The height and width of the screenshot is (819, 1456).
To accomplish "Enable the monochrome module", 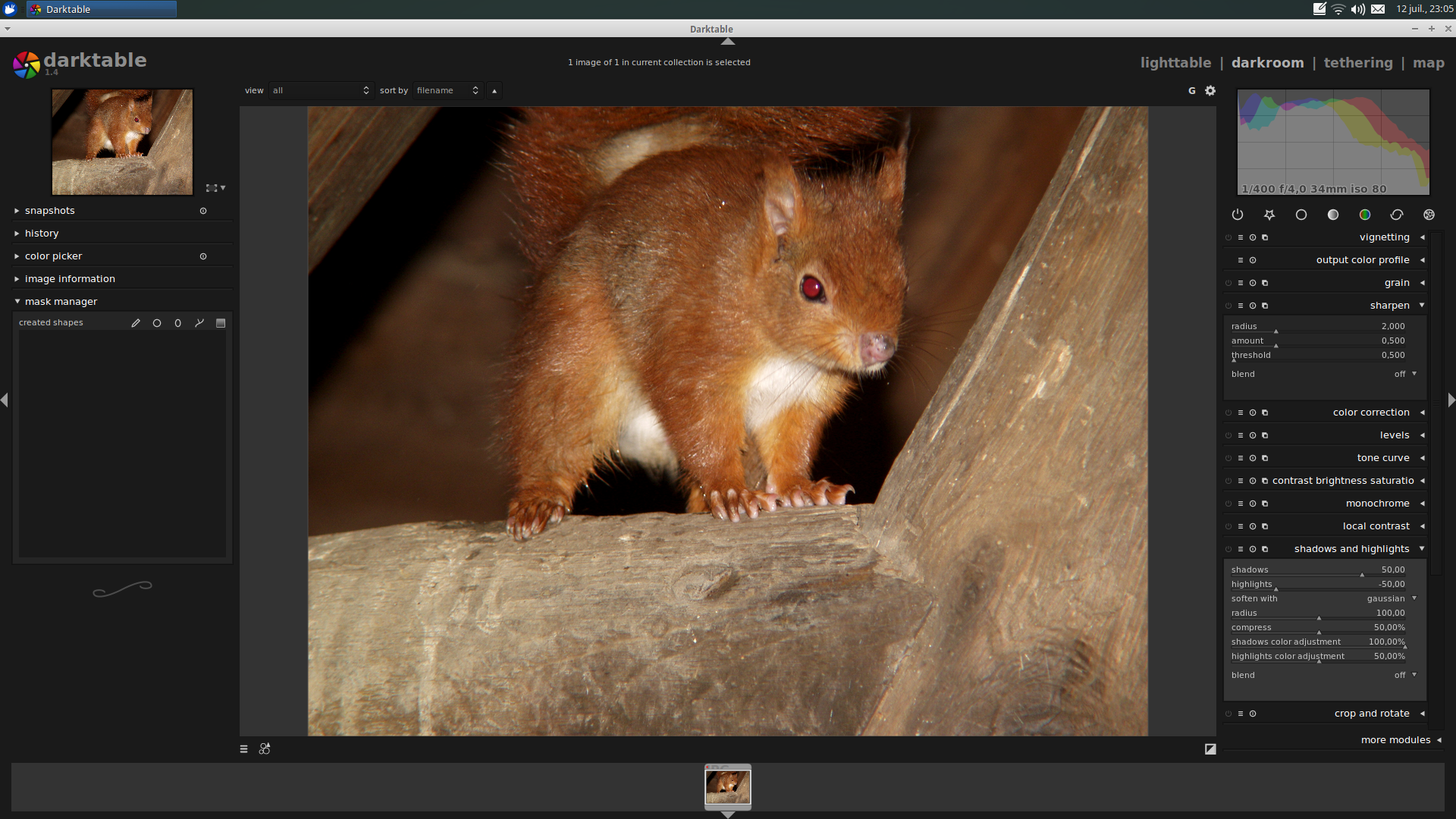I will 1228,504.
